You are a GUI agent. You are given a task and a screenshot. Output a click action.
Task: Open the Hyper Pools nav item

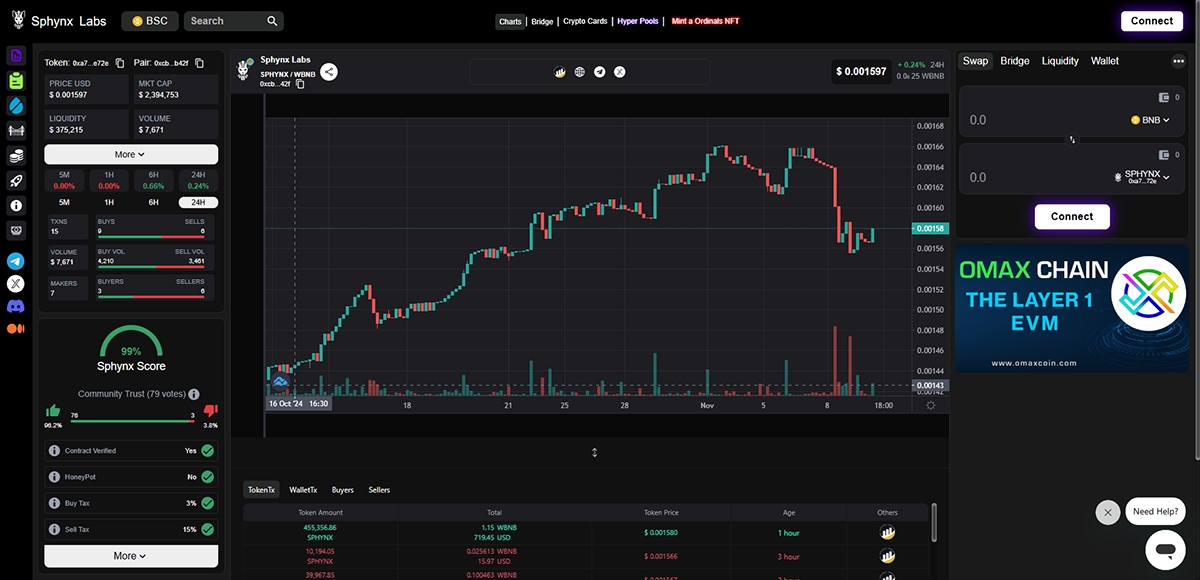[x=638, y=21]
